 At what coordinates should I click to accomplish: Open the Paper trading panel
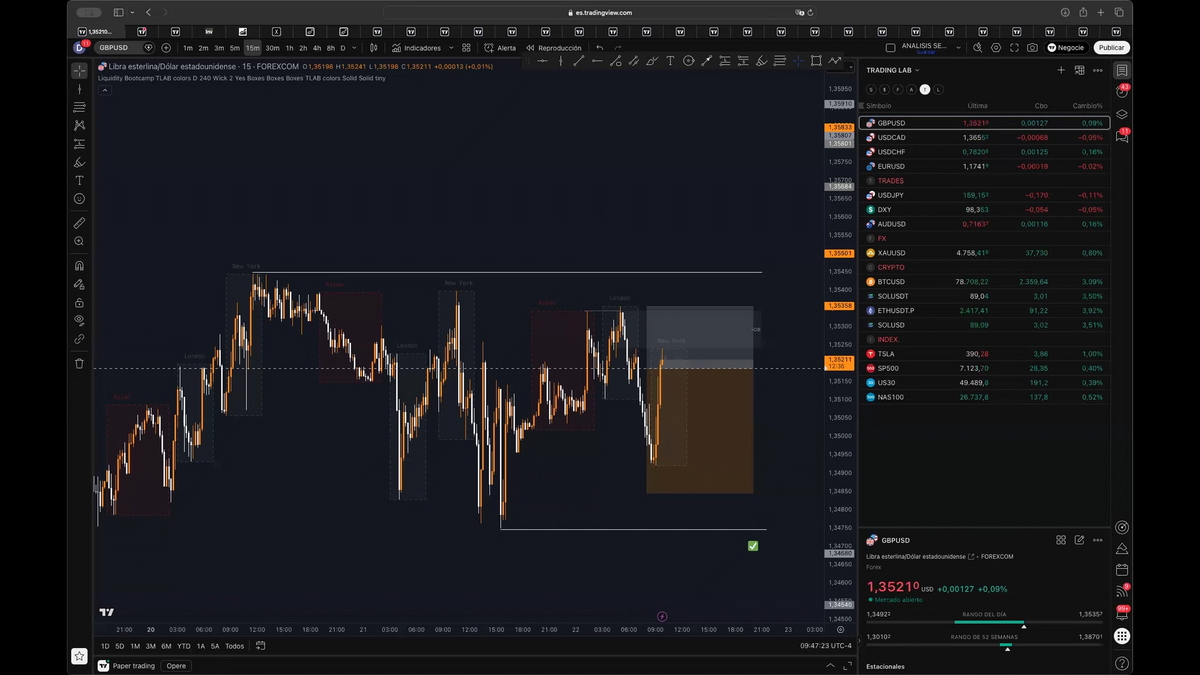pos(127,665)
